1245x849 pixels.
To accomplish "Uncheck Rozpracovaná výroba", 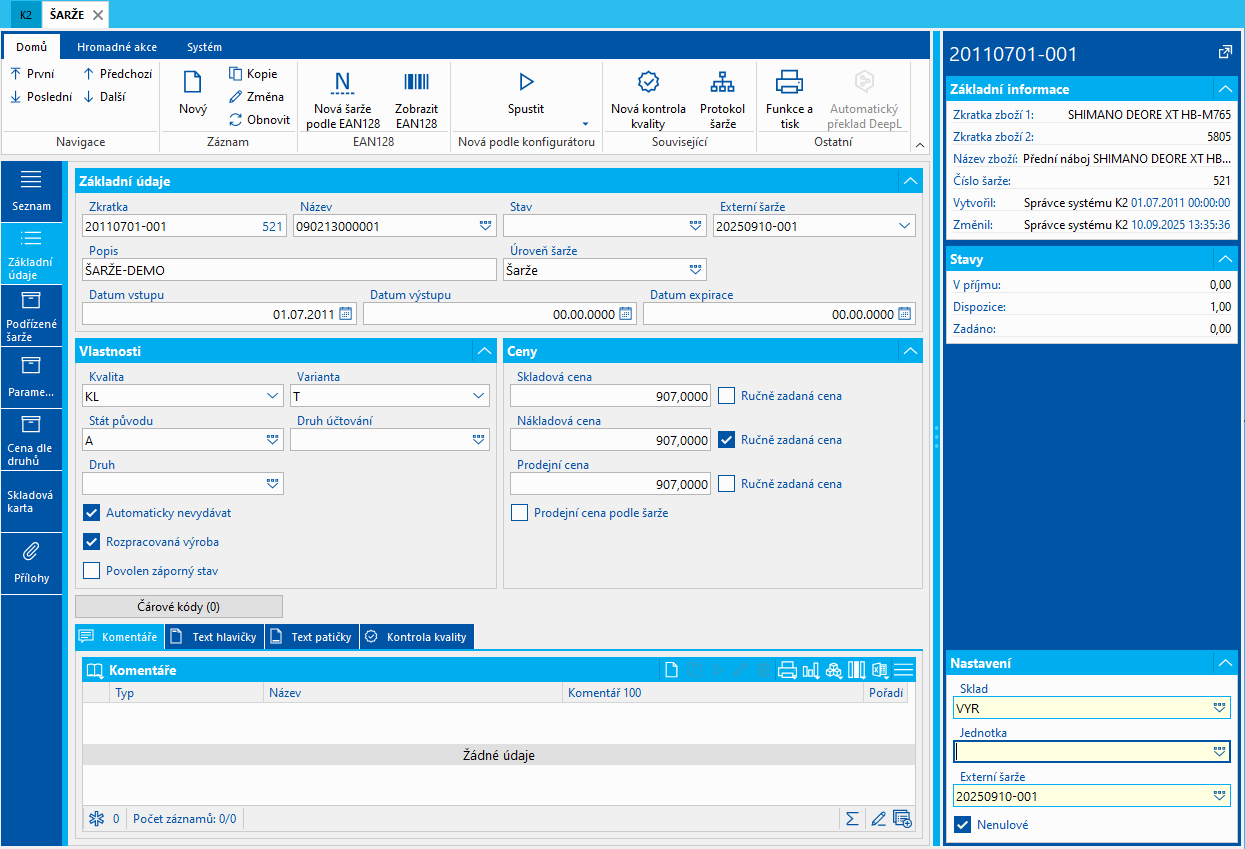I will (91, 542).
